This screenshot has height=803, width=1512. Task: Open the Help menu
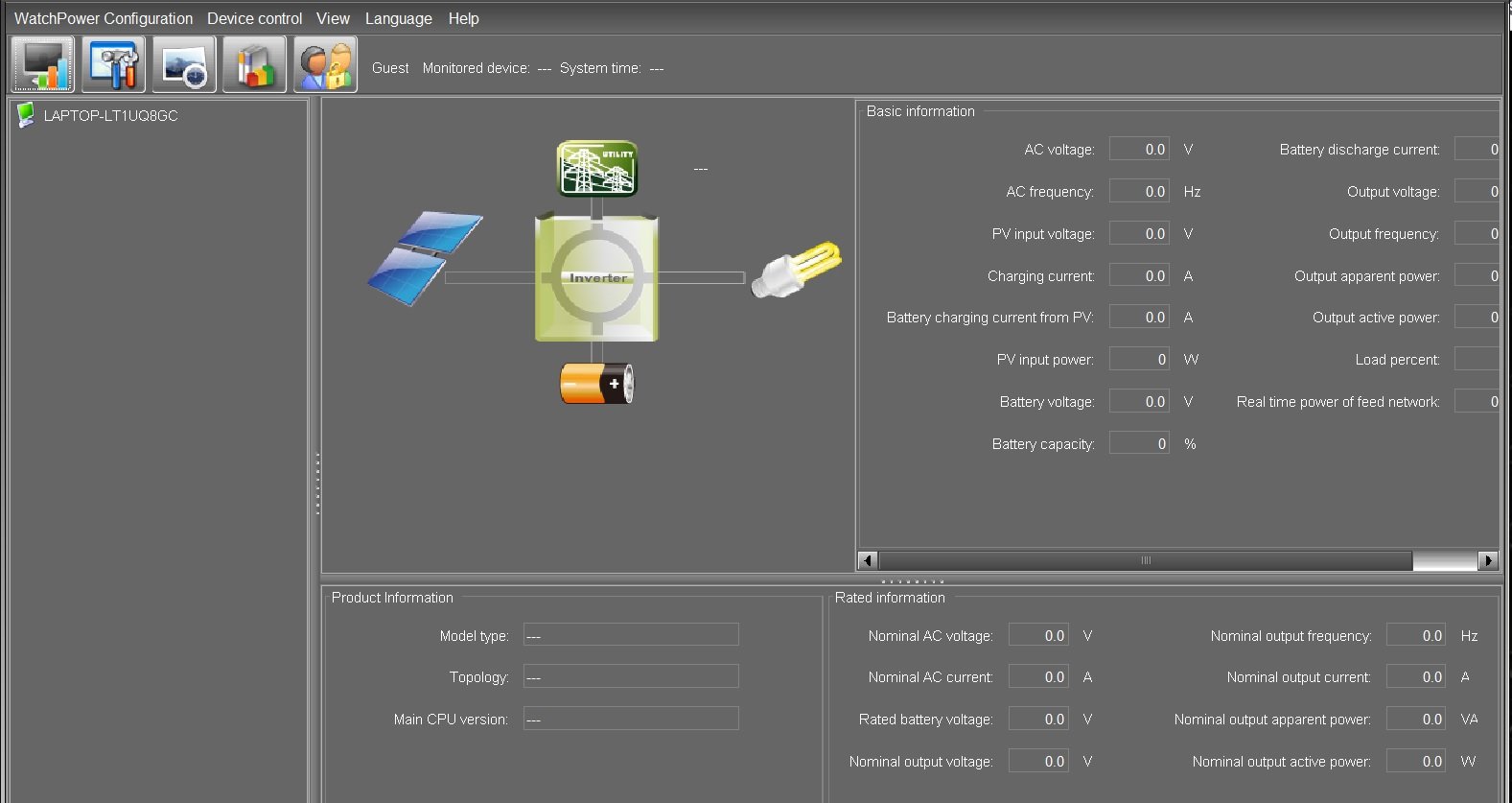tap(463, 18)
